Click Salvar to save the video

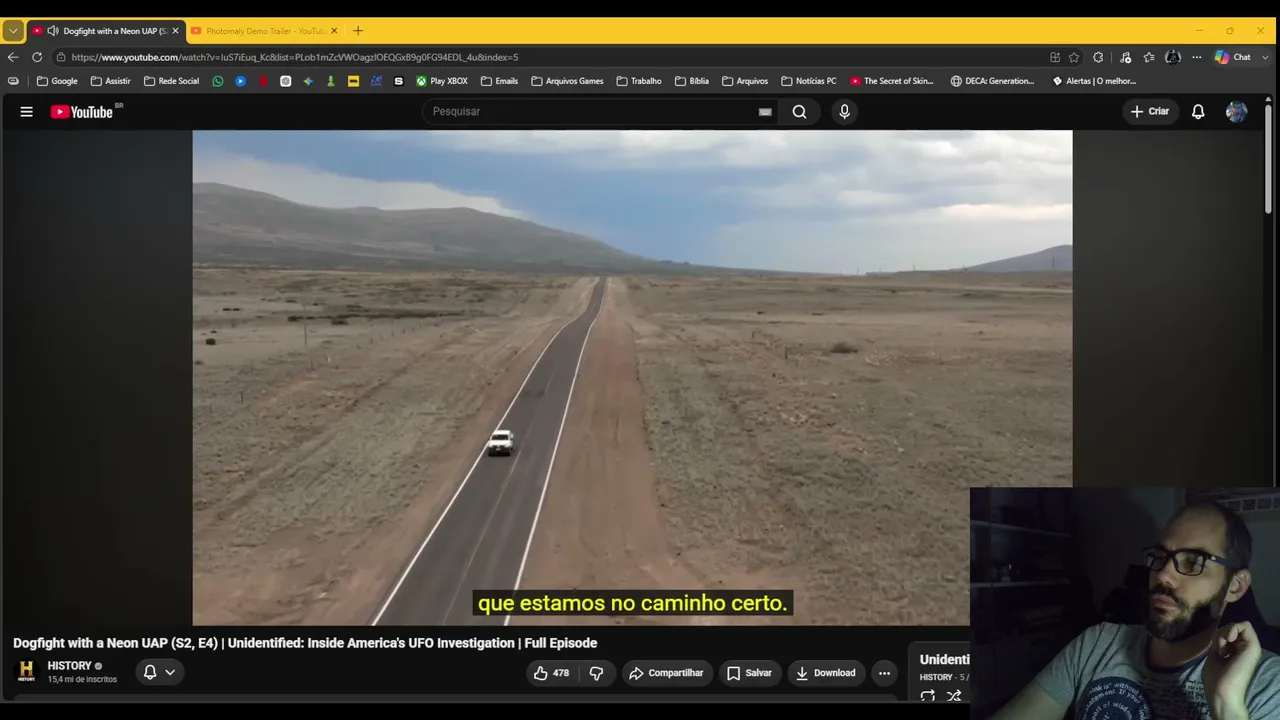pyautogui.click(x=749, y=673)
